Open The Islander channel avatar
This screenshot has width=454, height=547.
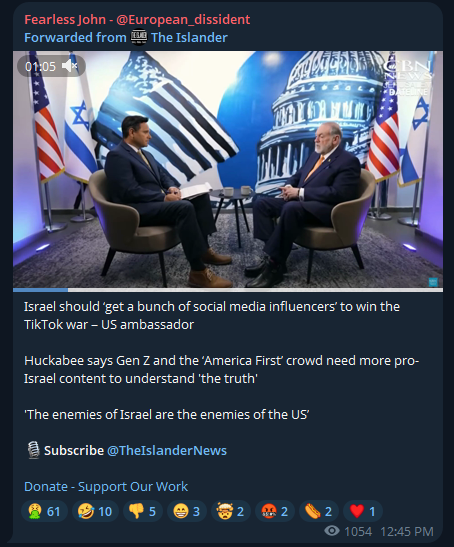tap(139, 37)
